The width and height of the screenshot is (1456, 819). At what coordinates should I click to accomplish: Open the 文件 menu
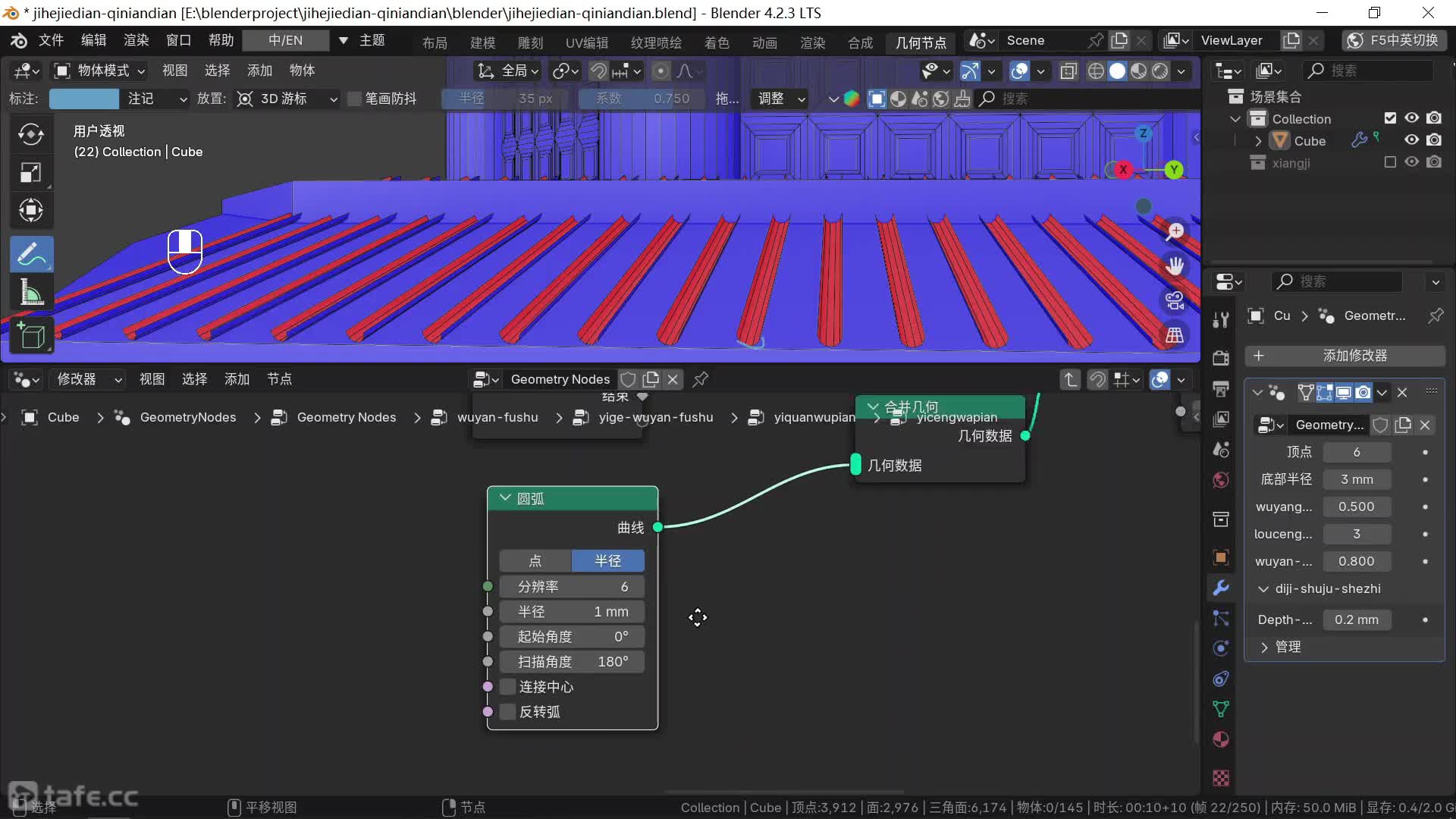click(51, 40)
